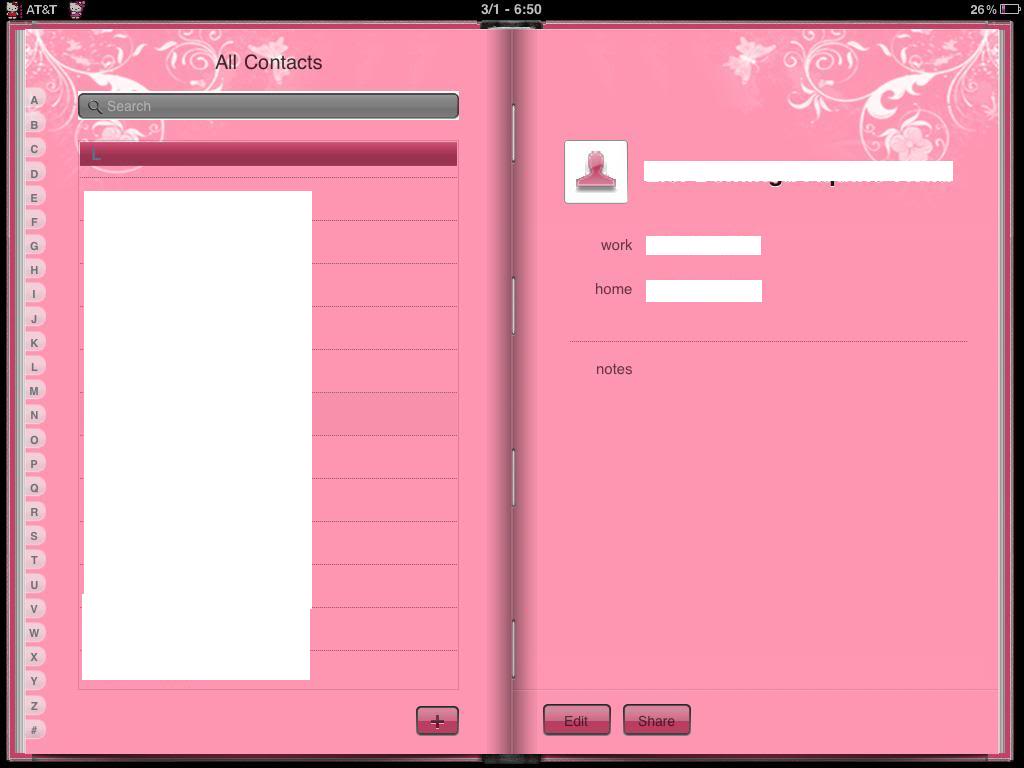The image size is (1024, 768).
Task: Tap the battery icon in status bar
Action: pyautogui.click(x=1009, y=9)
